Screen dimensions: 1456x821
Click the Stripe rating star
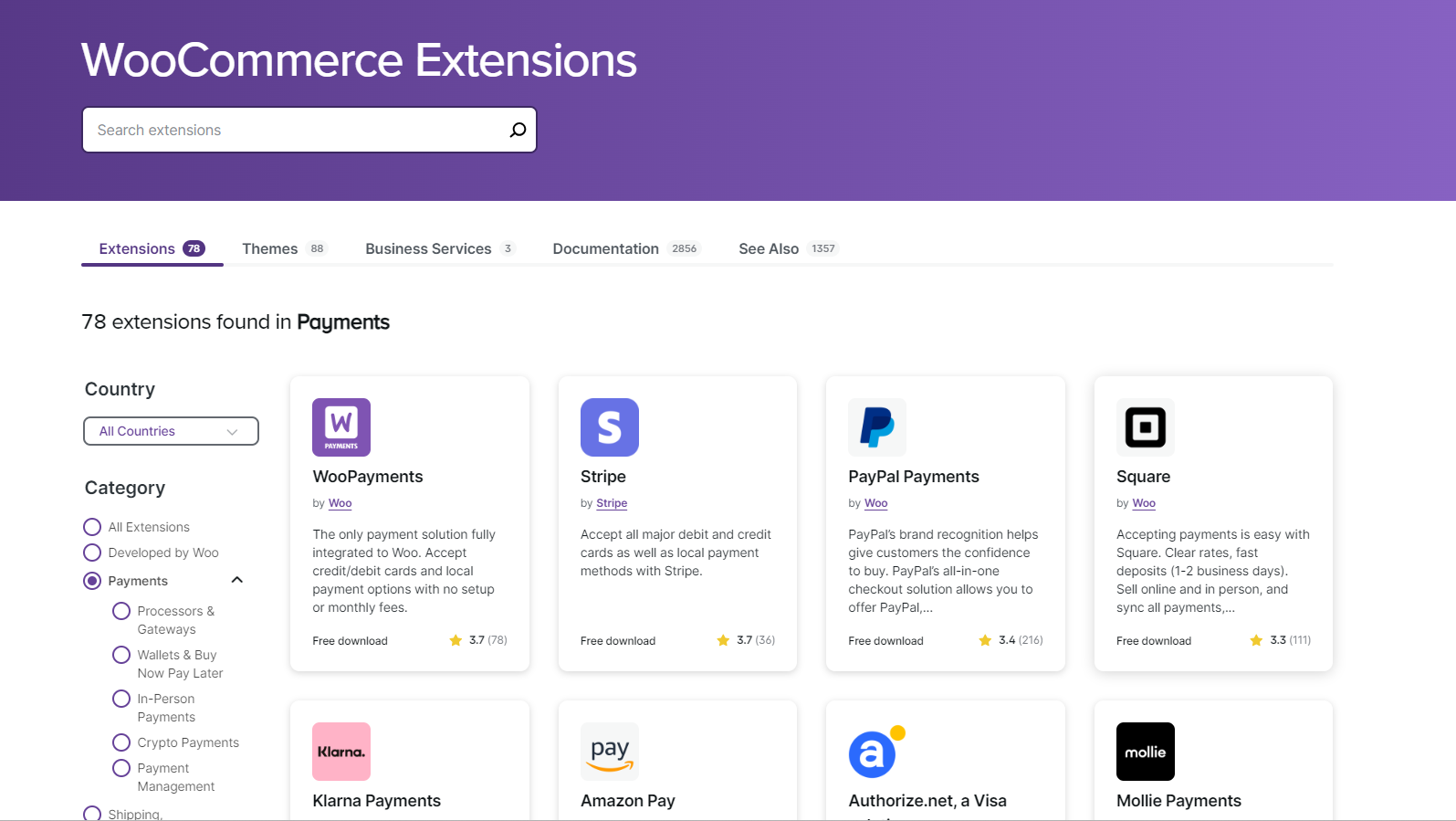pos(723,640)
